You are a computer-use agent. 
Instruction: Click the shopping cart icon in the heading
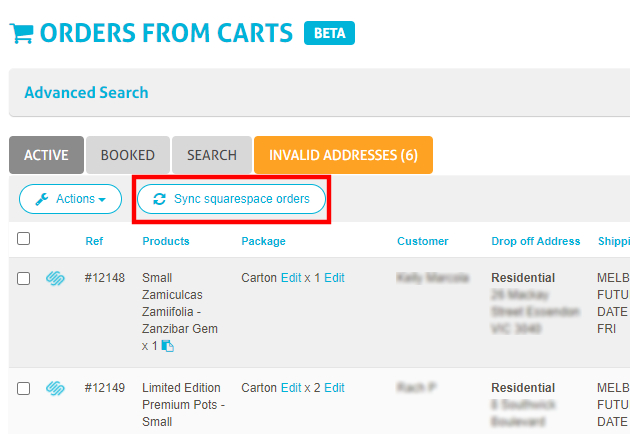click(21, 33)
